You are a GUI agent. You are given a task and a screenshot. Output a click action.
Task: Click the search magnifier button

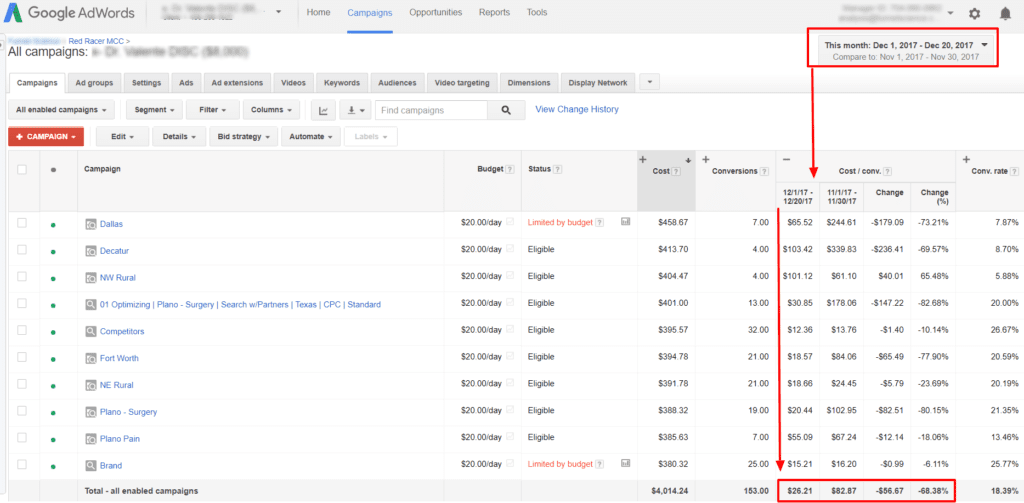point(506,110)
